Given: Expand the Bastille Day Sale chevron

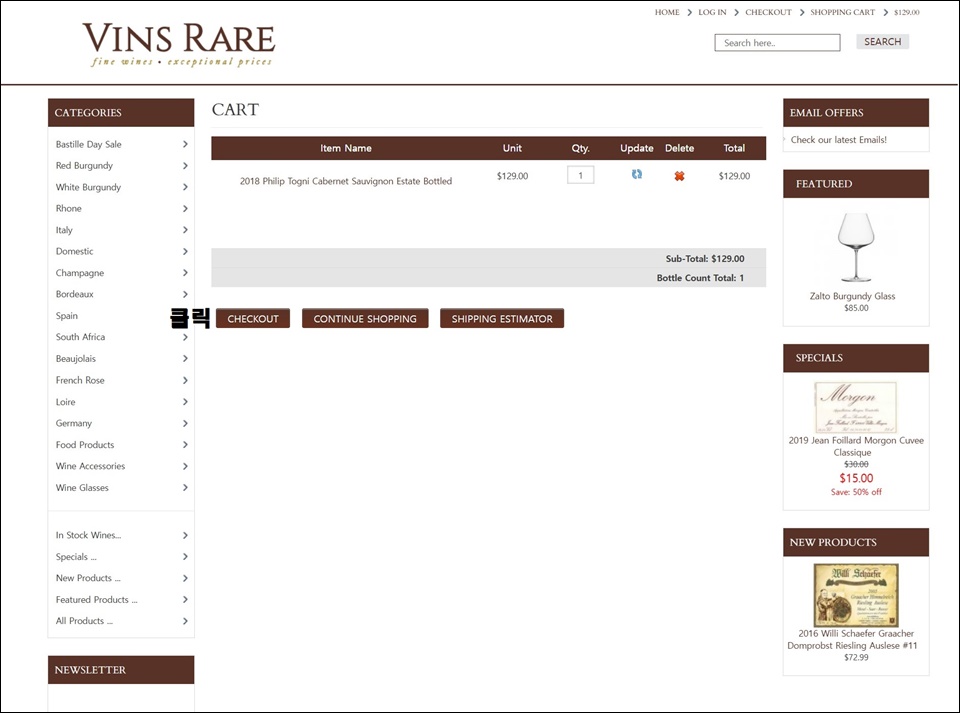Looking at the screenshot, I should point(185,144).
